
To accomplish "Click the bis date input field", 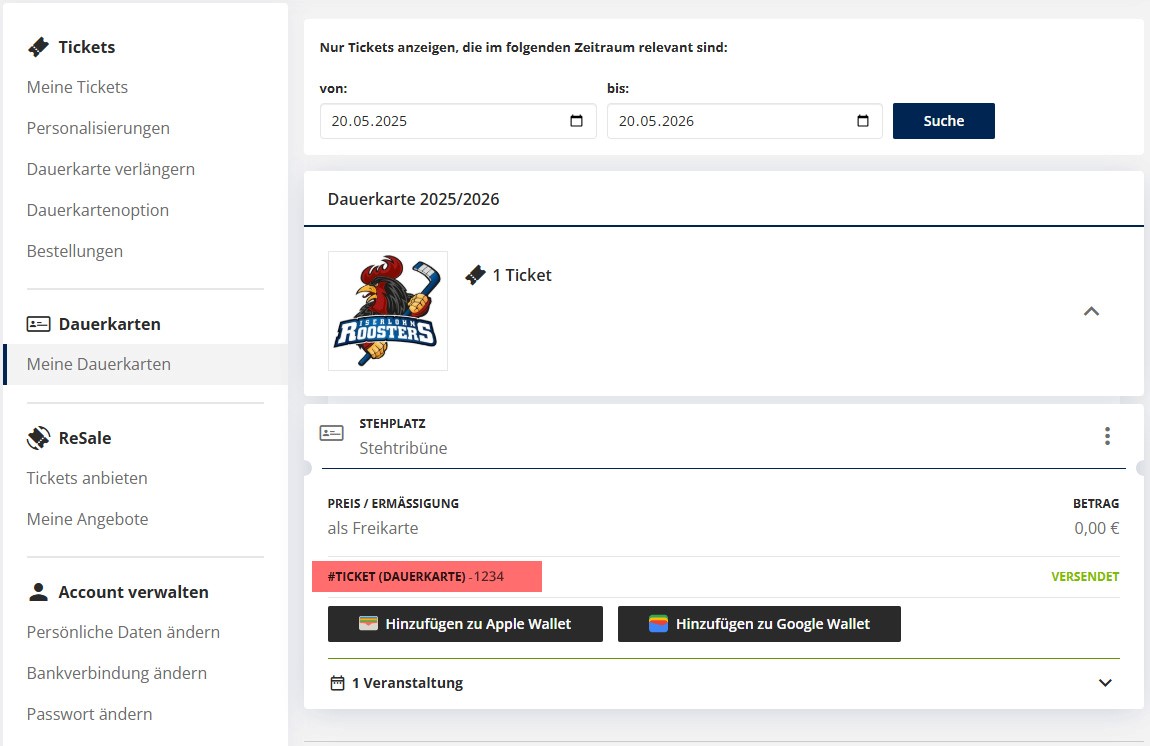I will point(744,121).
